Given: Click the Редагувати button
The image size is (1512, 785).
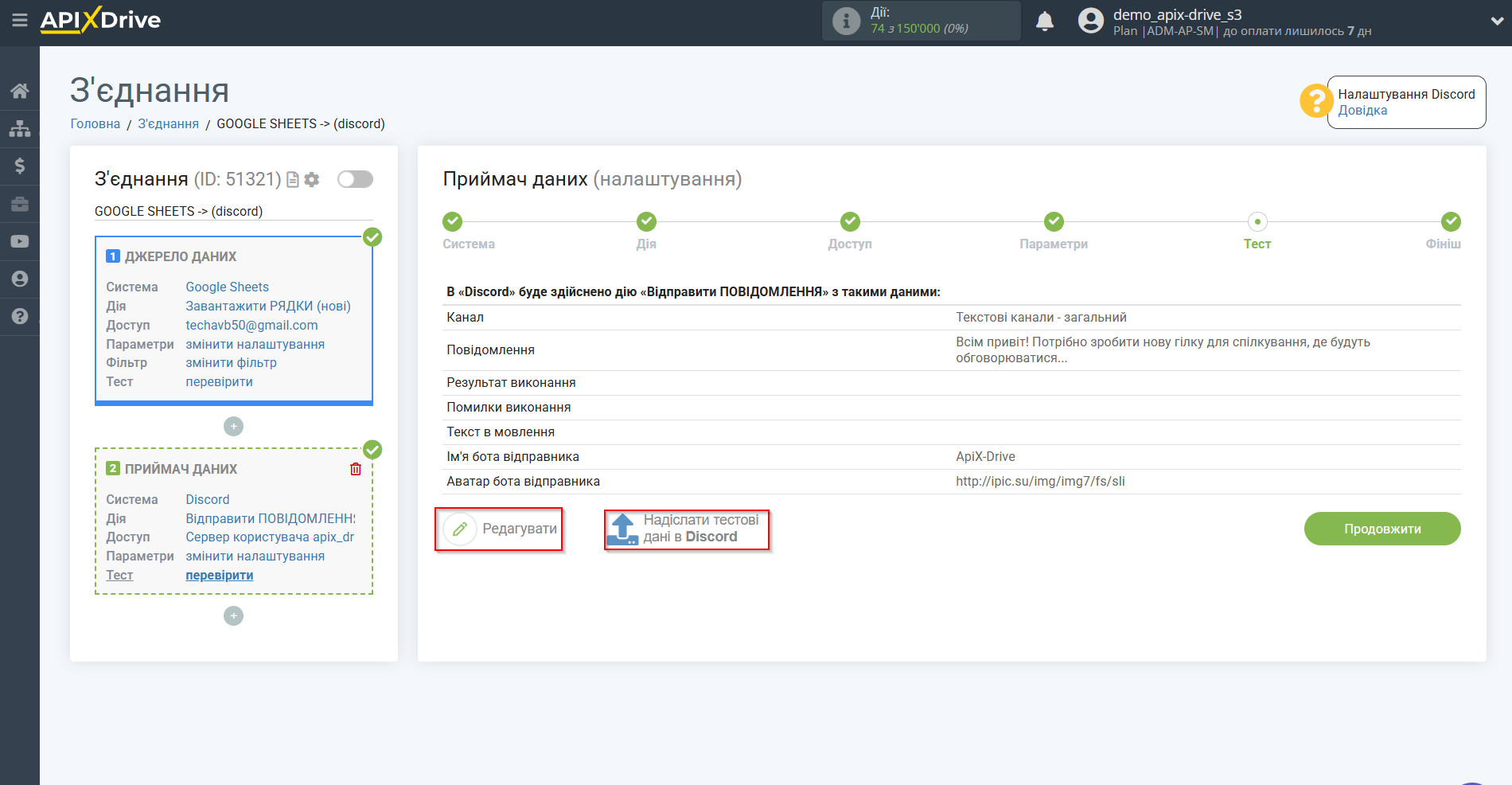Looking at the screenshot, I should click(x=499, y=529).
